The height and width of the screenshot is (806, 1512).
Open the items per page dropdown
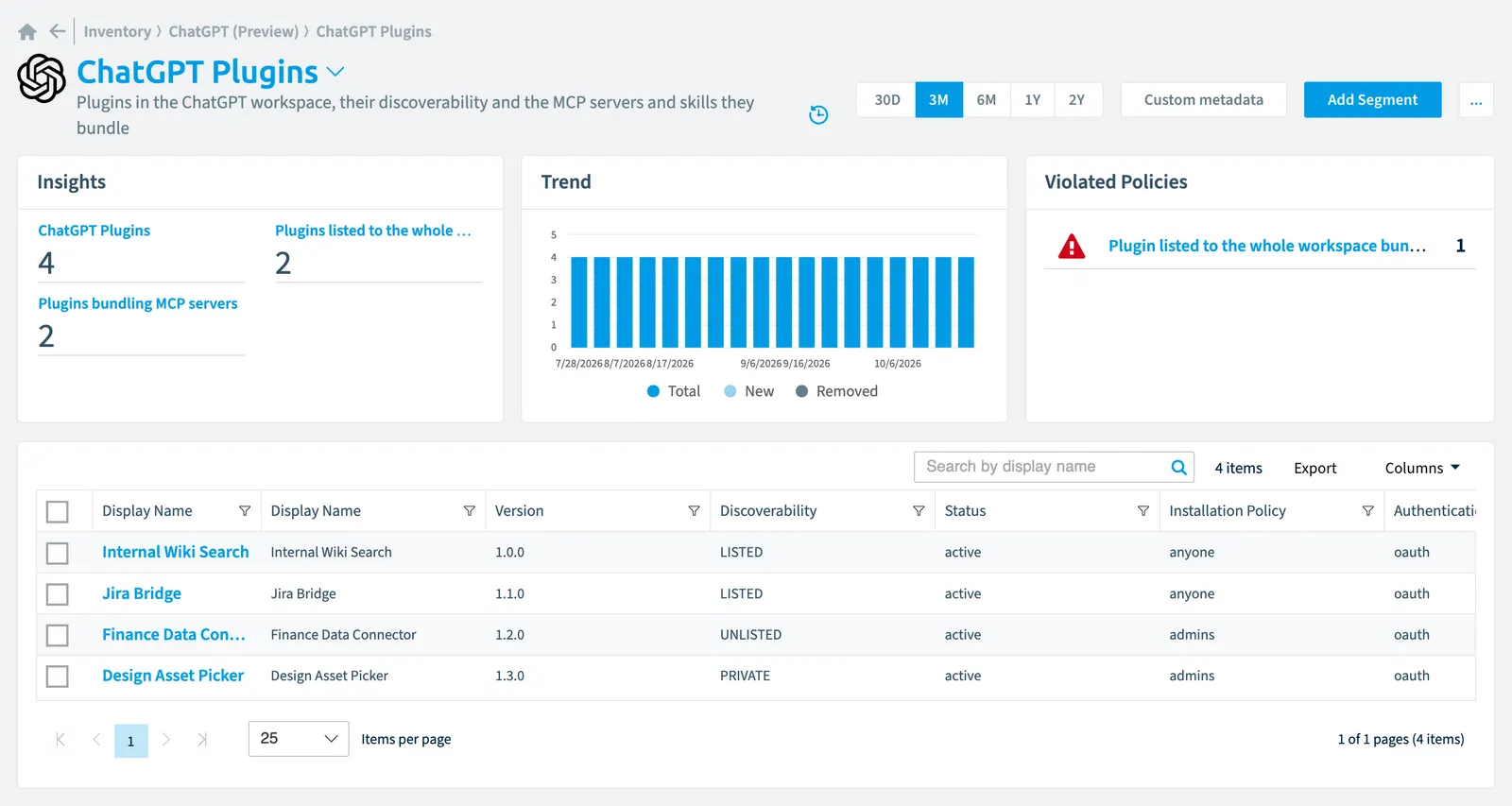click(x=299, y=739)
